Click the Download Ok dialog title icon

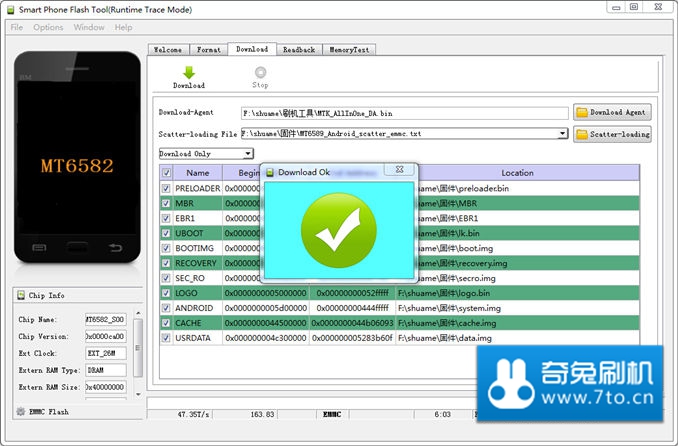(269, 172)
